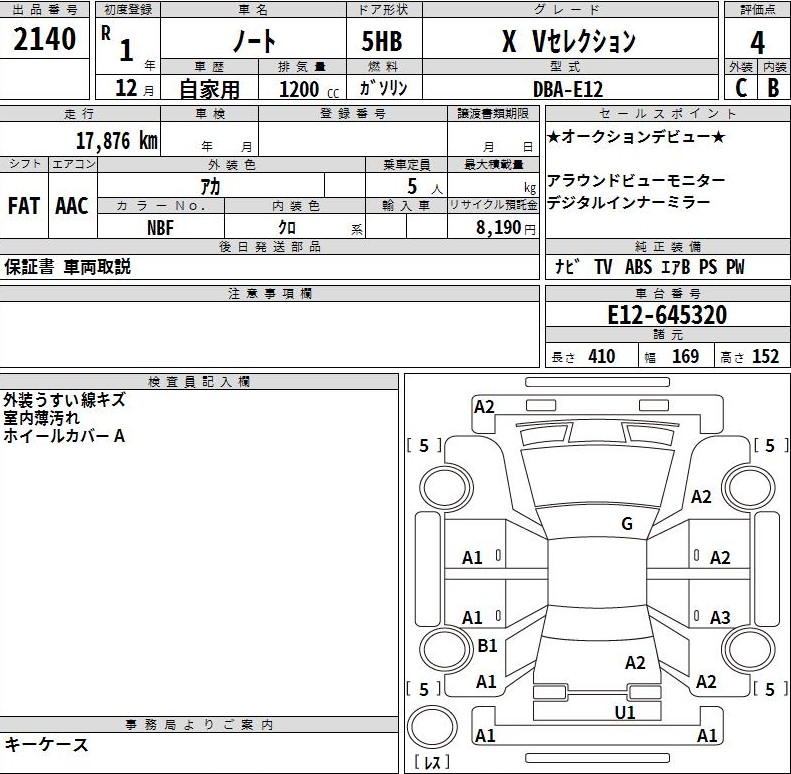Click the 純正装備 header
The width and height of the screenshot is (791, 774).
click(667, 247)
